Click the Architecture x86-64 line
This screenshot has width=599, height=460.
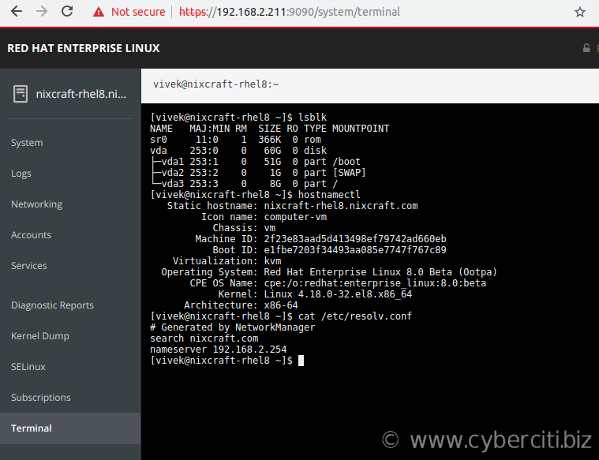click(241, 305)
